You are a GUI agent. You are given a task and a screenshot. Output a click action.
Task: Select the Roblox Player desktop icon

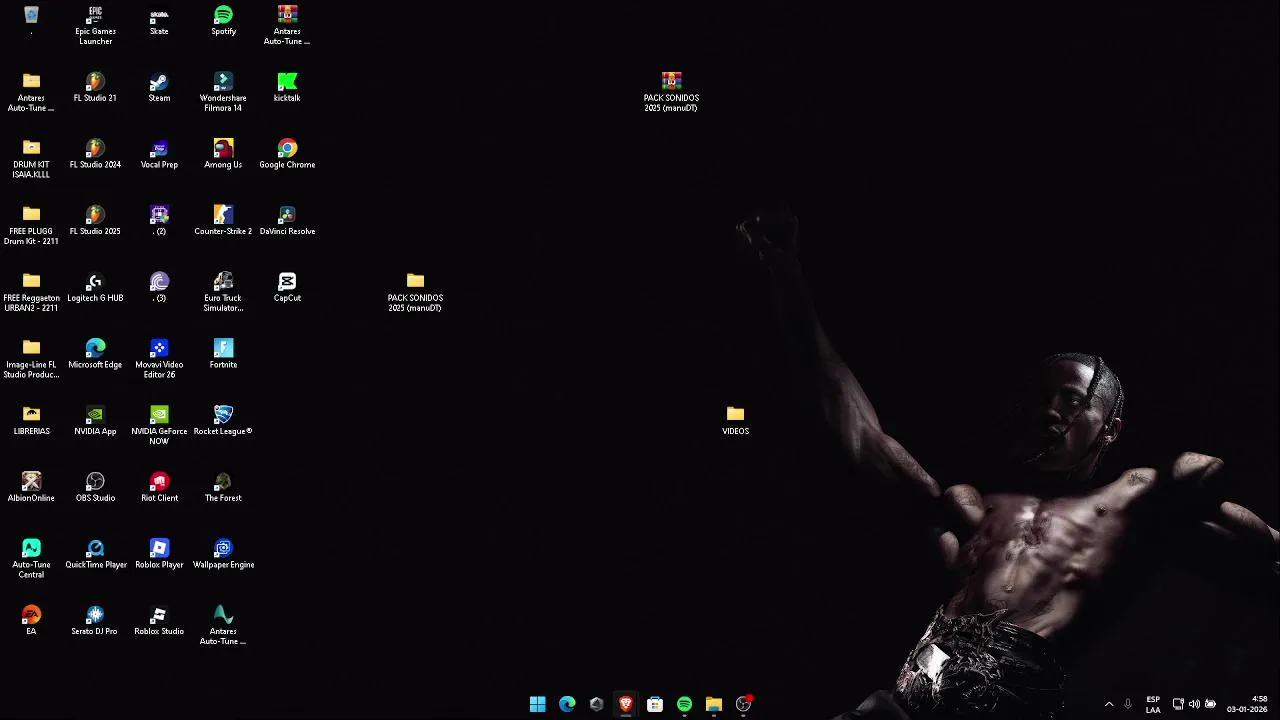coord(159,555)
